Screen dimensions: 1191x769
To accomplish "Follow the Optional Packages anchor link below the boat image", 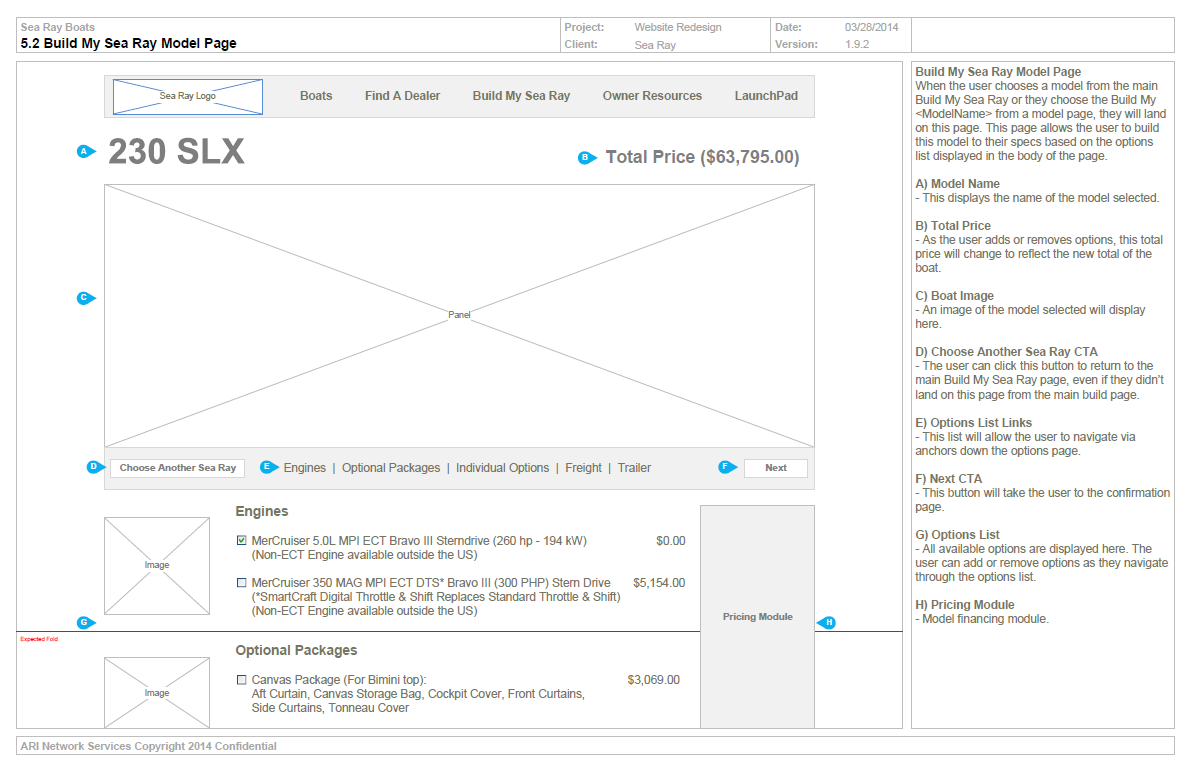I will point(391,468).
